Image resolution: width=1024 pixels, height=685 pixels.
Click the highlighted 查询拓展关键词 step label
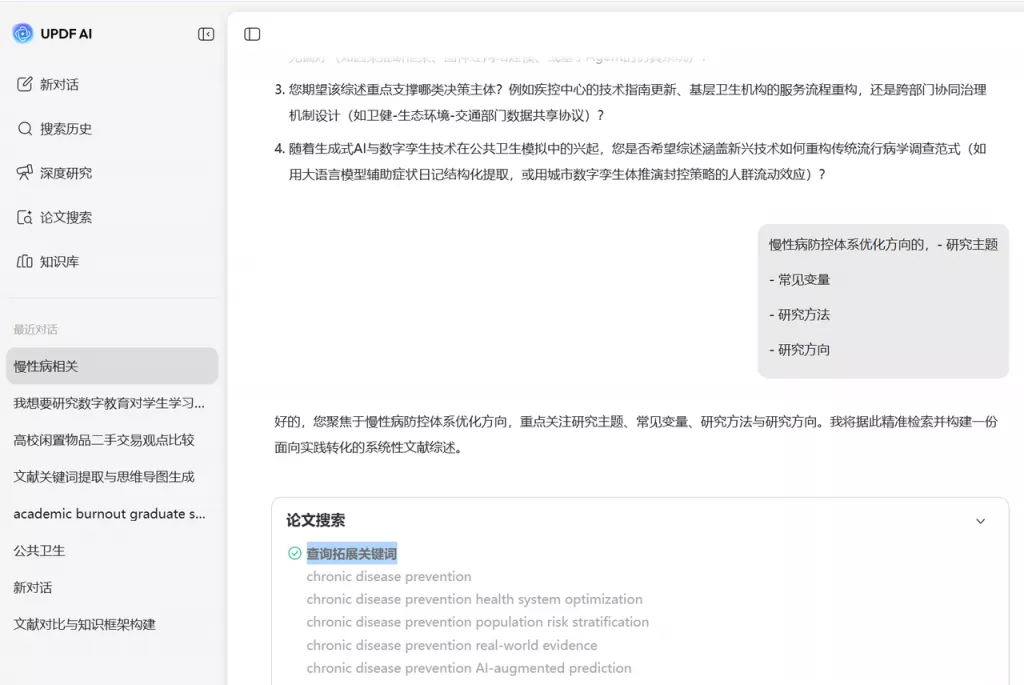pos(351,553)
